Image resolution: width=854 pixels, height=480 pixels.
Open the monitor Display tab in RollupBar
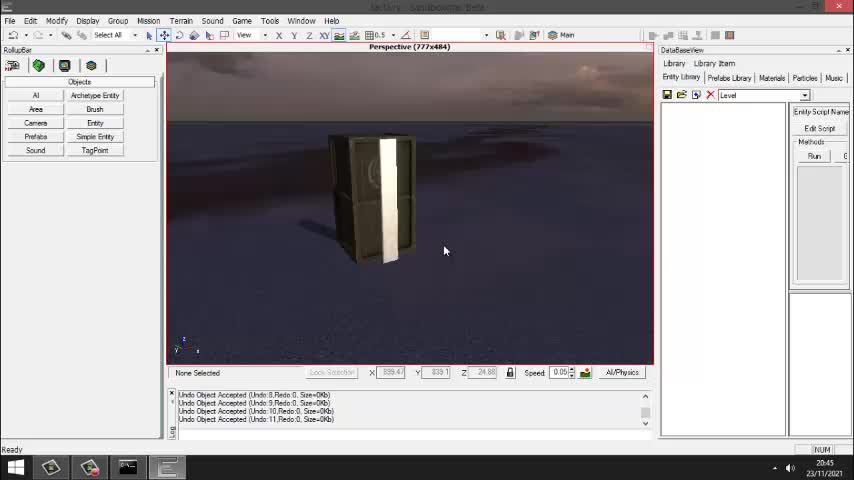click(x=65, y=66)
